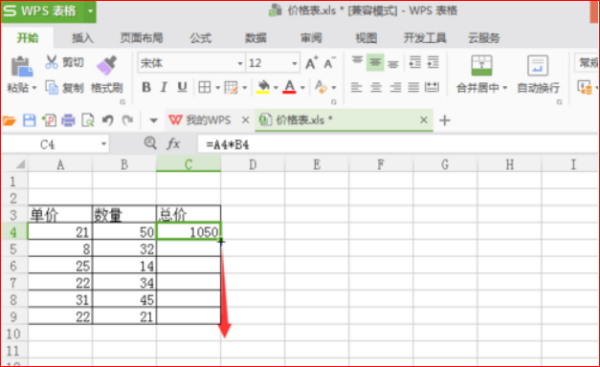Click the formula bar showing =A4*B4
This screenshot has height=367, width=600.
coord(398,145)
